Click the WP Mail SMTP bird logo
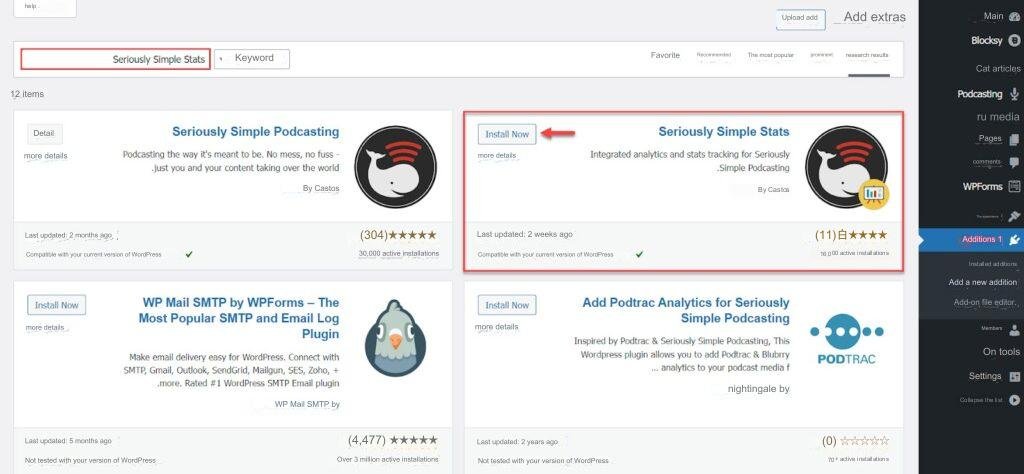This screenshot has width=1024, height=474. (x=395, y=338)
